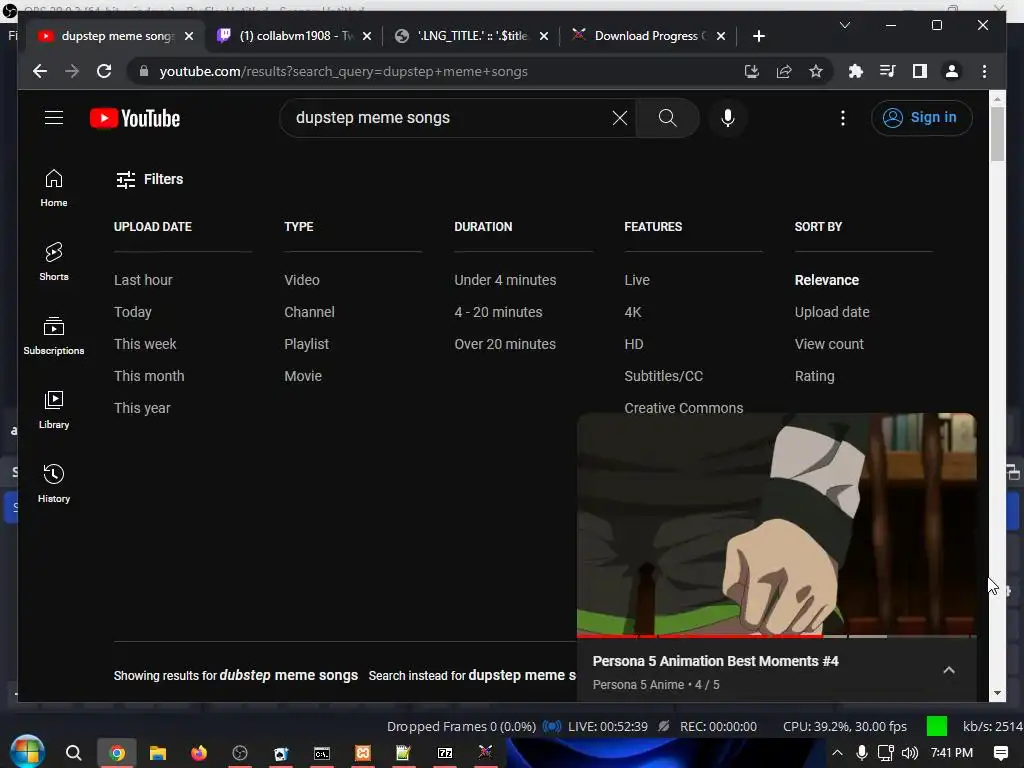1024x768 pixels.
Task: Open the Windows Start button
Action: coord(27,752)
